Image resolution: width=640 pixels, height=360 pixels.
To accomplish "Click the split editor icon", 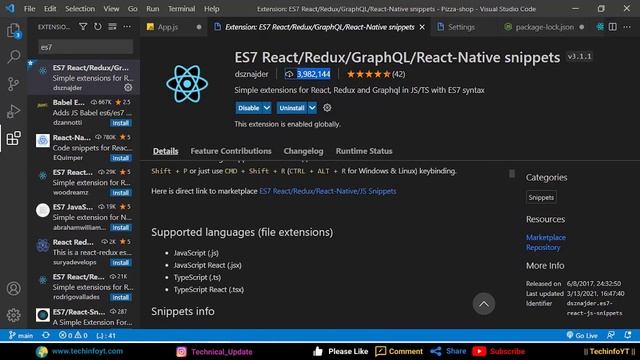I will click(613, 27).
